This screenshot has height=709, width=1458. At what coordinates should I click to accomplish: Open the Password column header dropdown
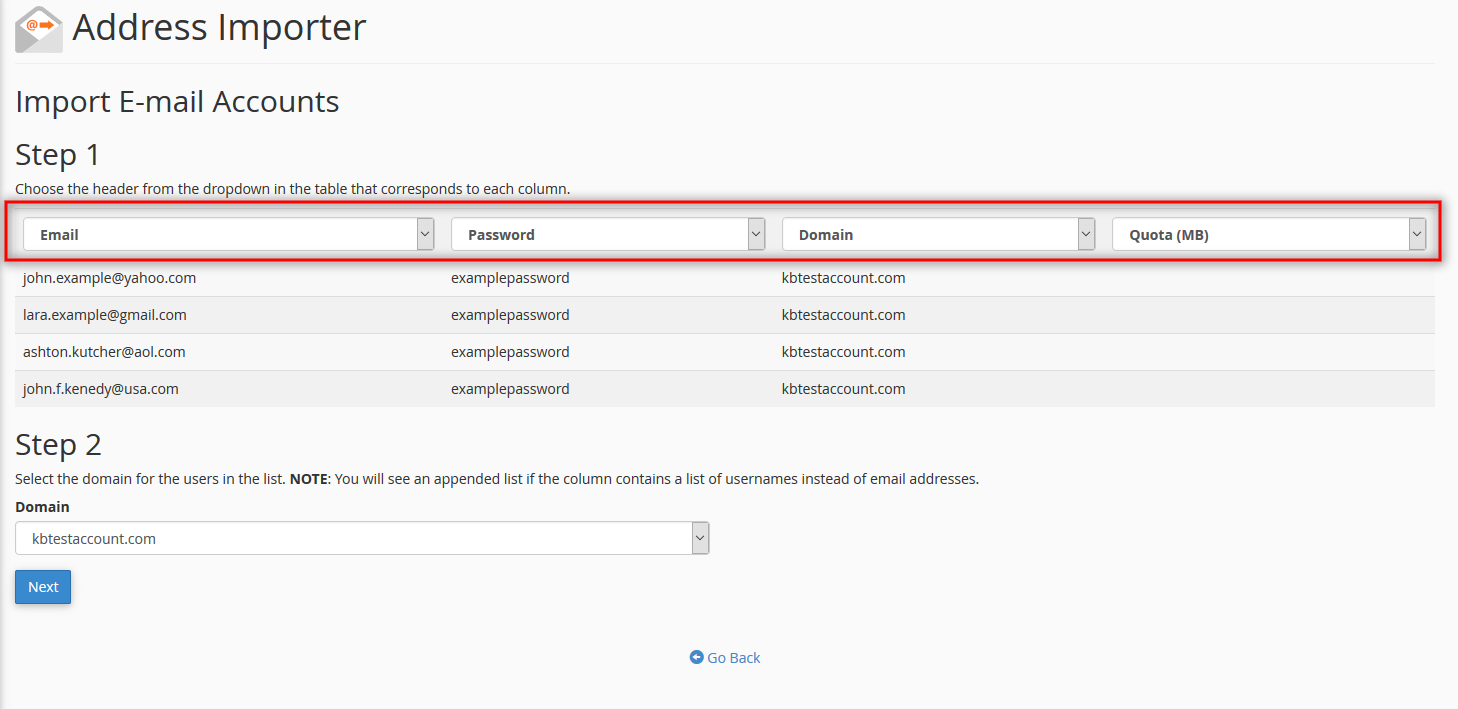click(605, 233)
